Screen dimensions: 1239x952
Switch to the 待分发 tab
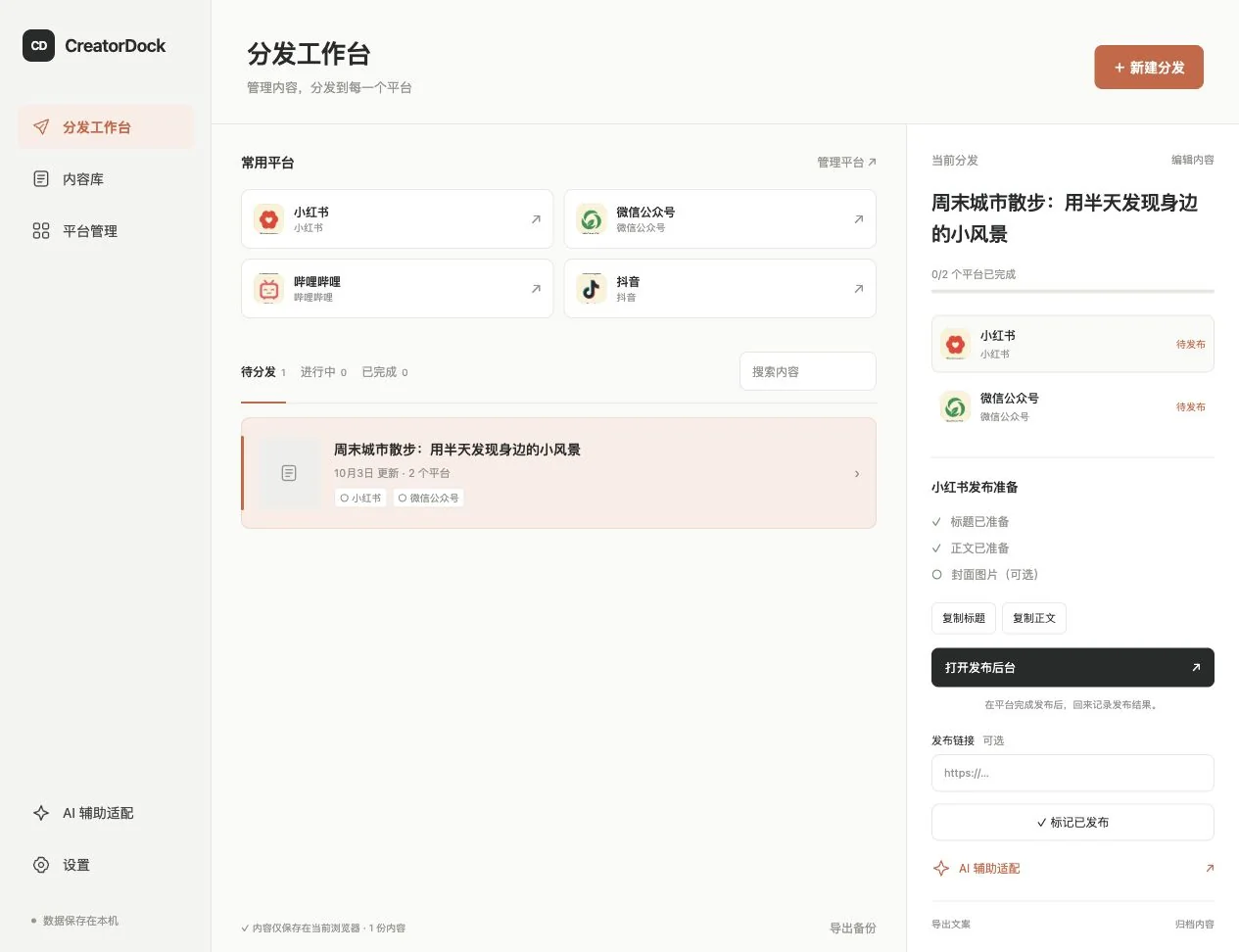coord(263,372)
